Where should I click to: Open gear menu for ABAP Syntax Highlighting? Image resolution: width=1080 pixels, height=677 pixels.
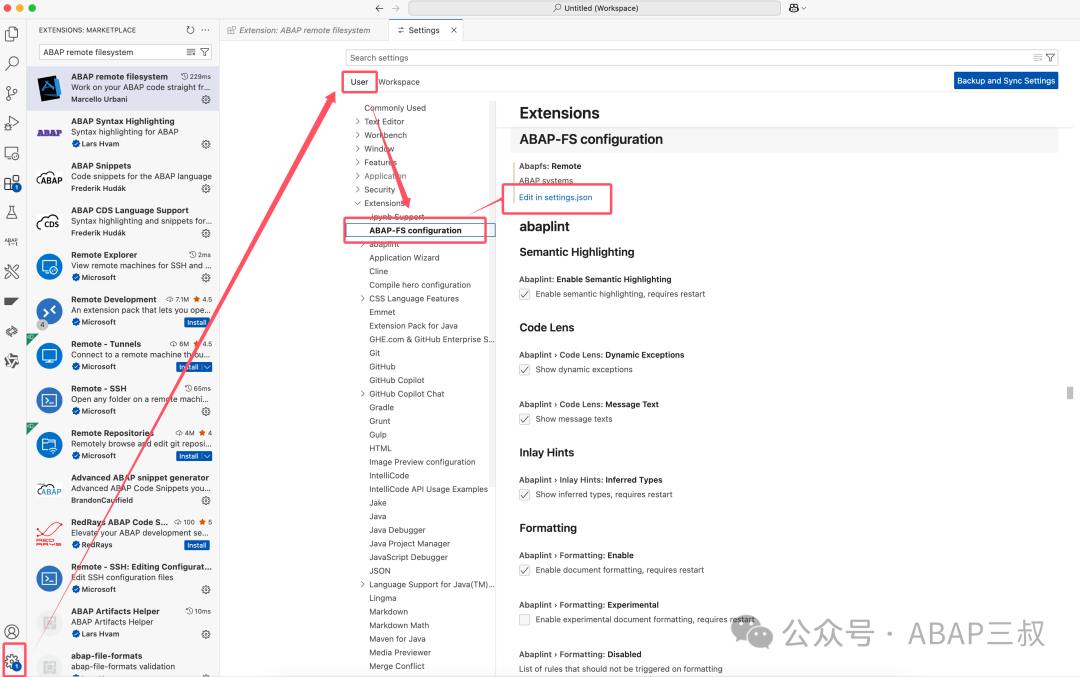206,145
